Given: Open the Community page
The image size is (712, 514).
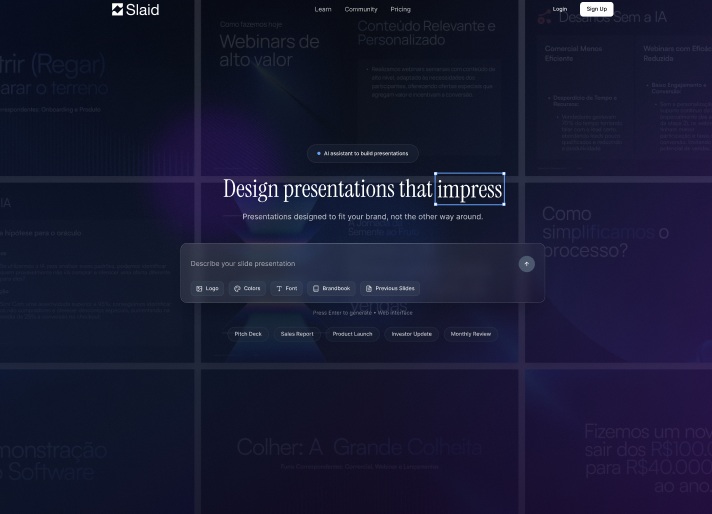Looking at the screenshot, I should (x=361, y=9).
